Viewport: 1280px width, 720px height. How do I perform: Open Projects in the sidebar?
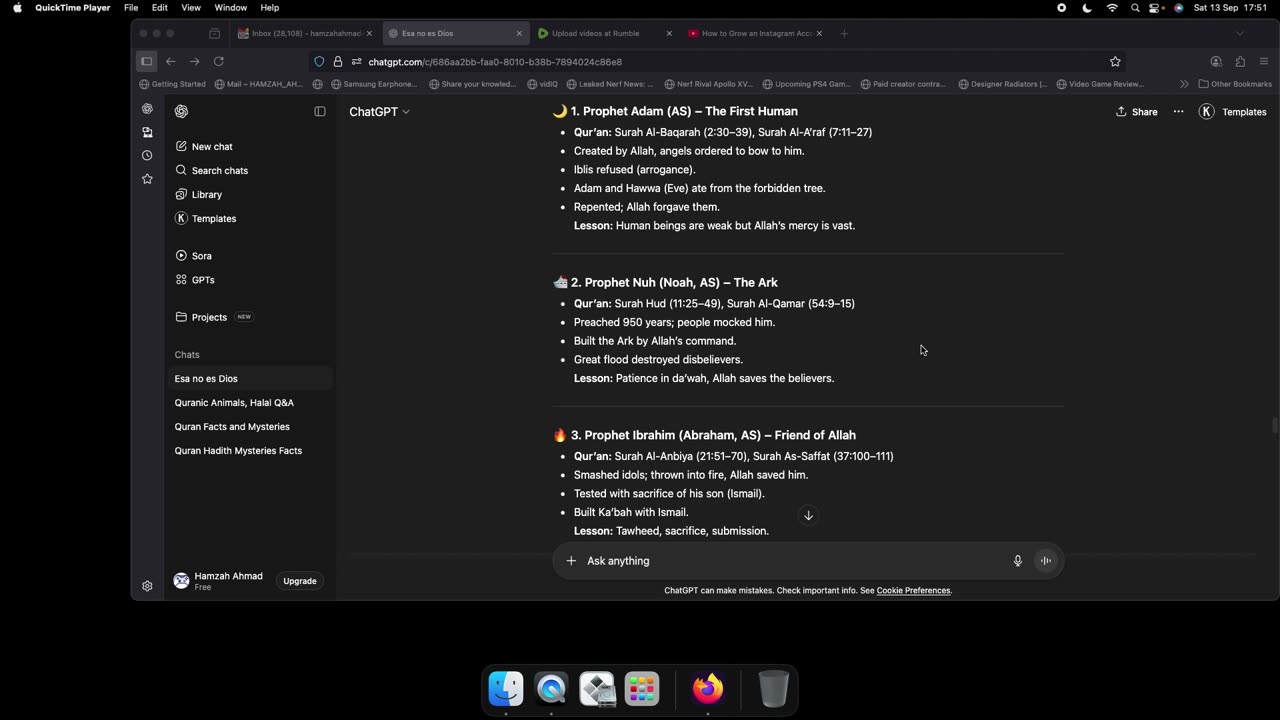[x=201, y=317]
